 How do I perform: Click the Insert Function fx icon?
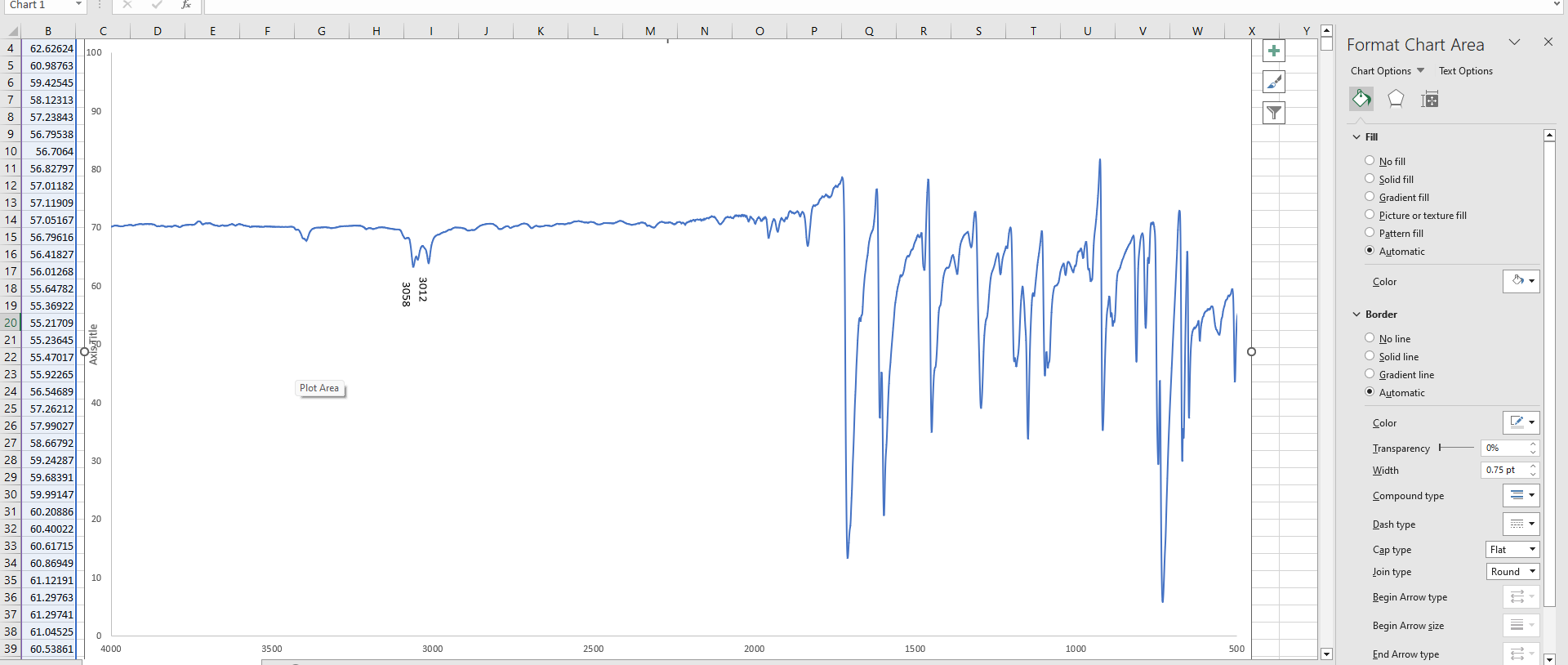click(x=186, y=5)
